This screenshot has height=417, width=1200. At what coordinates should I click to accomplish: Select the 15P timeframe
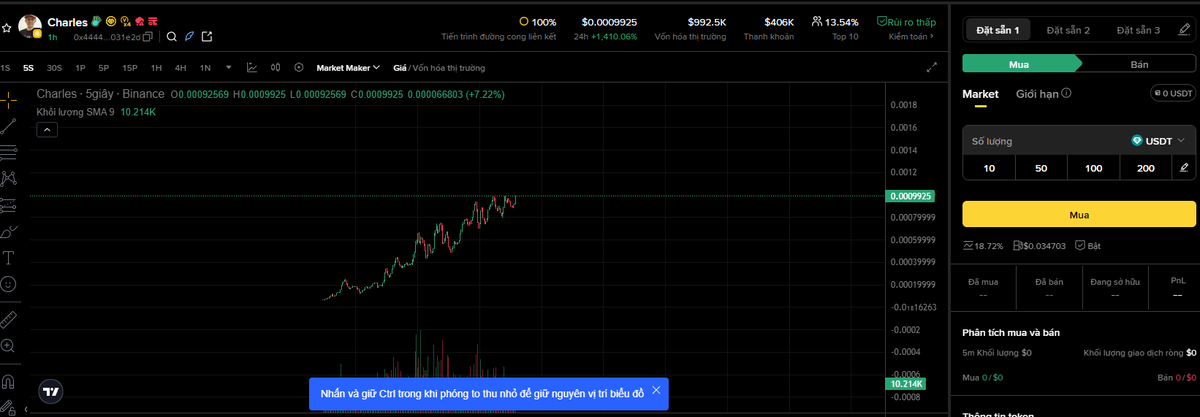click(130, 68)
